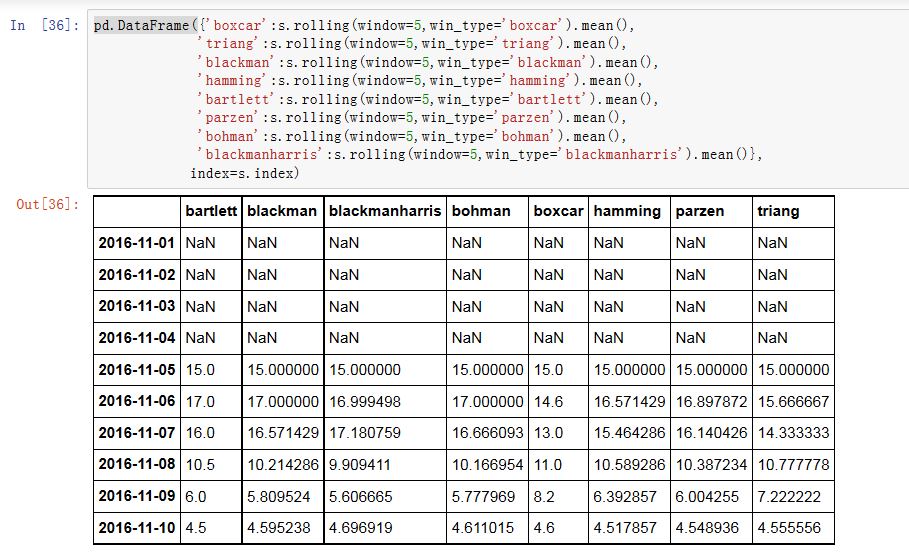
Task: Click the boxcar value 14.6
Action: (x=551, y=402)
